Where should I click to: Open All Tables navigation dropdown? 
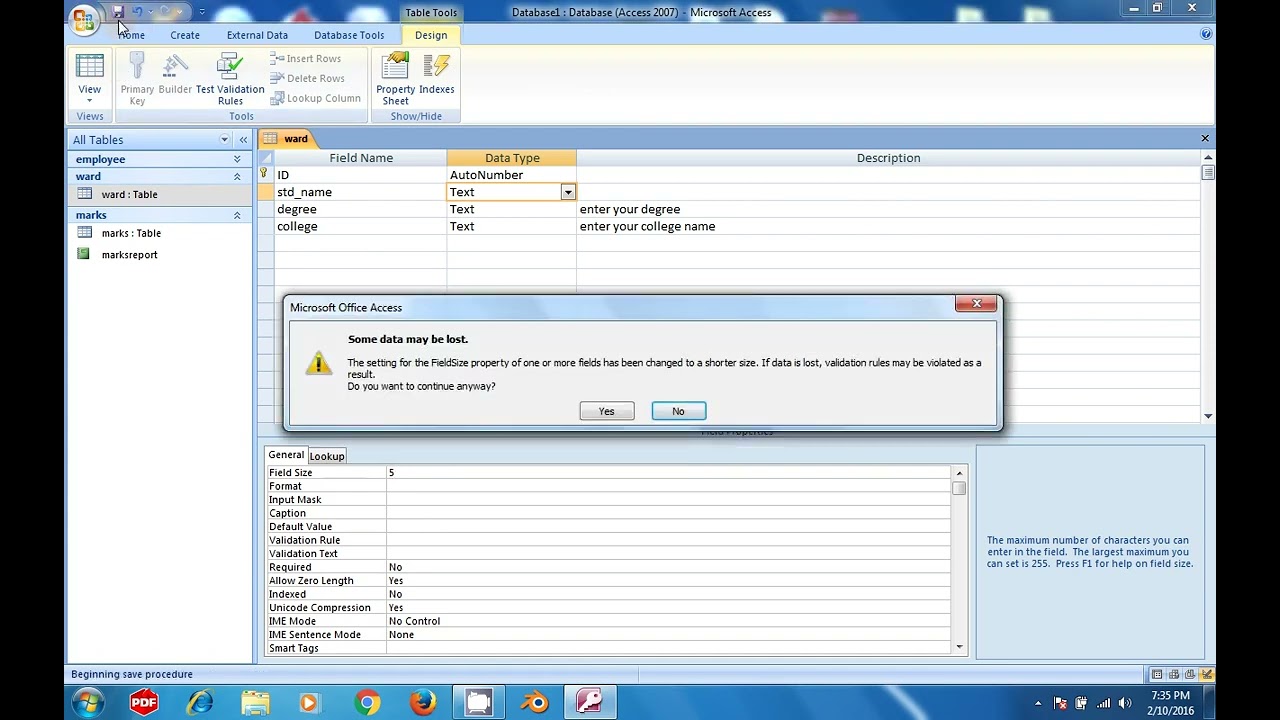pos(224,140)
